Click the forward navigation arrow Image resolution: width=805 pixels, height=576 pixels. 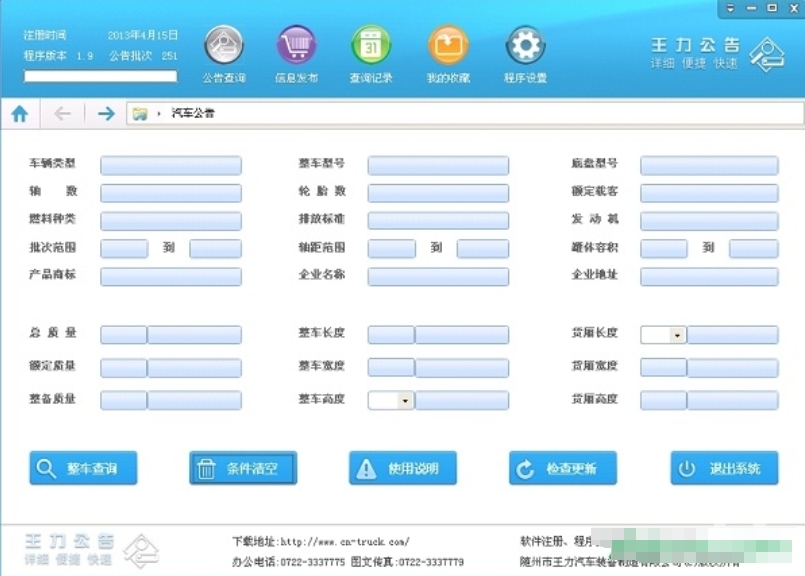click(104, 114)
